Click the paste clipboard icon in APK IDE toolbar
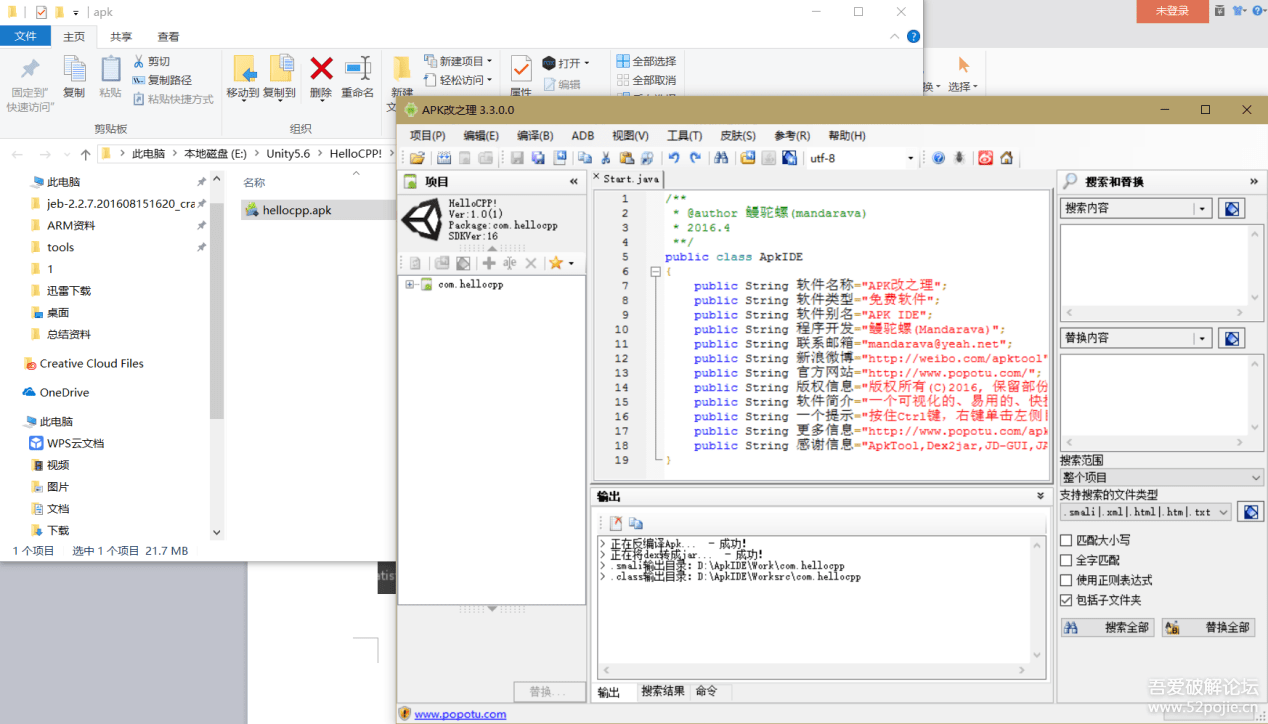 pos(626,158)
